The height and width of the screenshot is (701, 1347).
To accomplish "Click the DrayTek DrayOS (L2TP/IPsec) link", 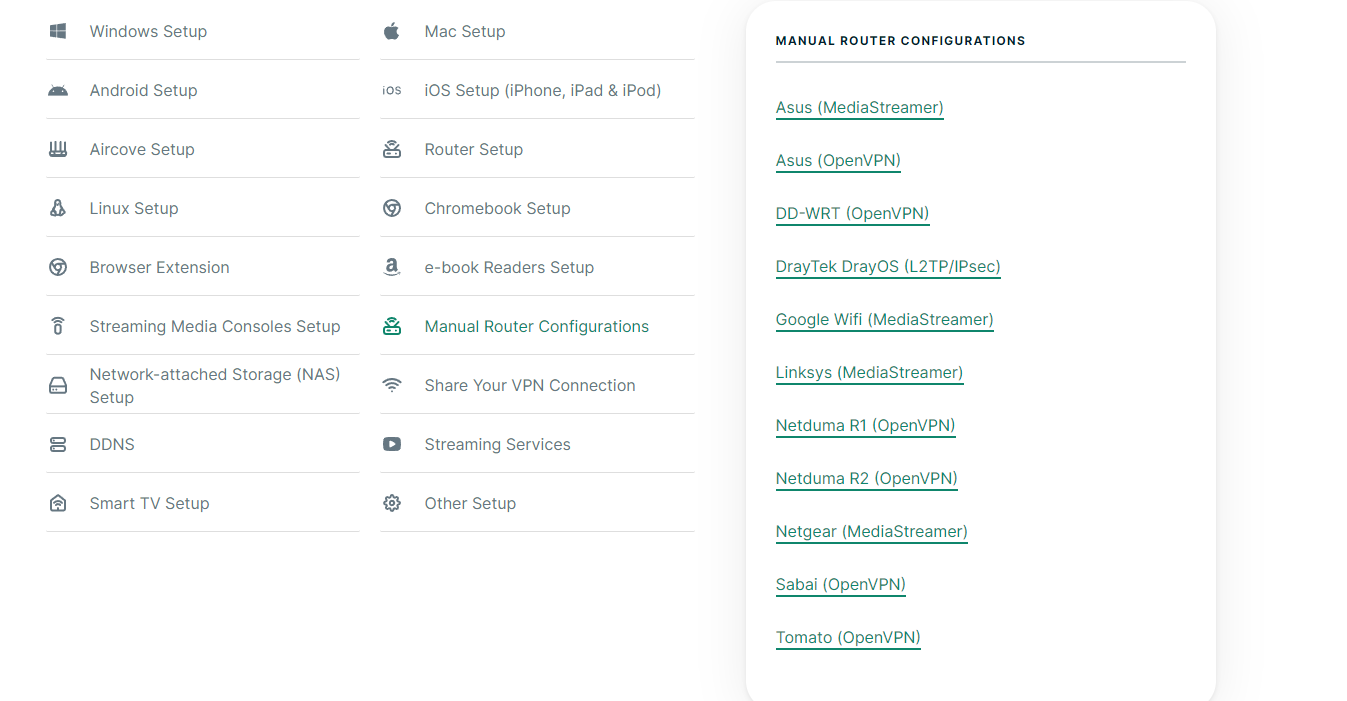I will coord(888,266).
